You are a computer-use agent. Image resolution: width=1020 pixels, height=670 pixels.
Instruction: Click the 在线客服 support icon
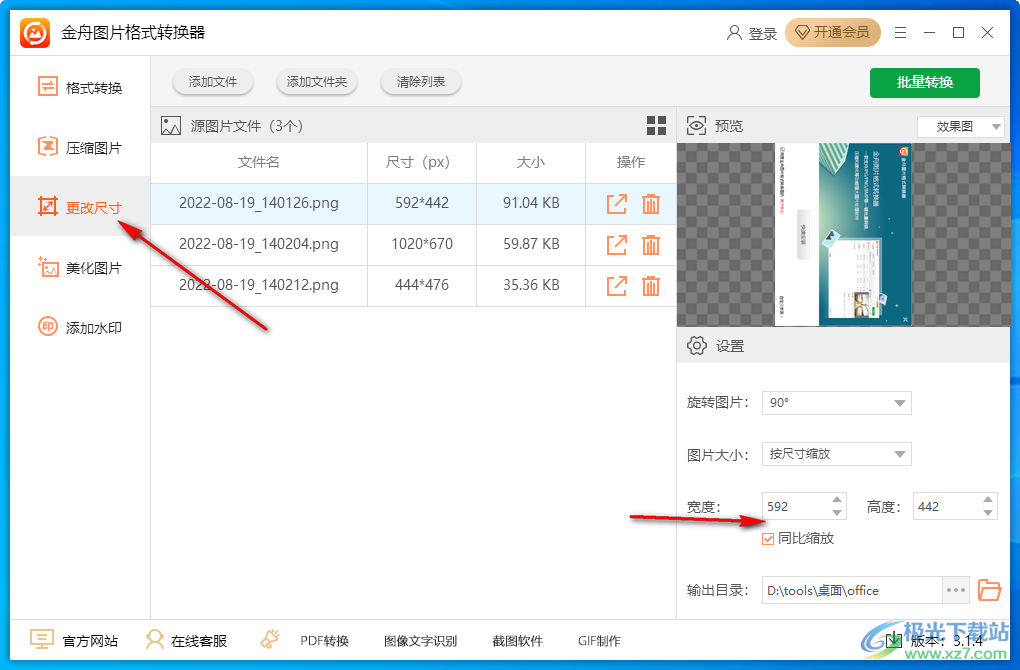tap(155, 640)
